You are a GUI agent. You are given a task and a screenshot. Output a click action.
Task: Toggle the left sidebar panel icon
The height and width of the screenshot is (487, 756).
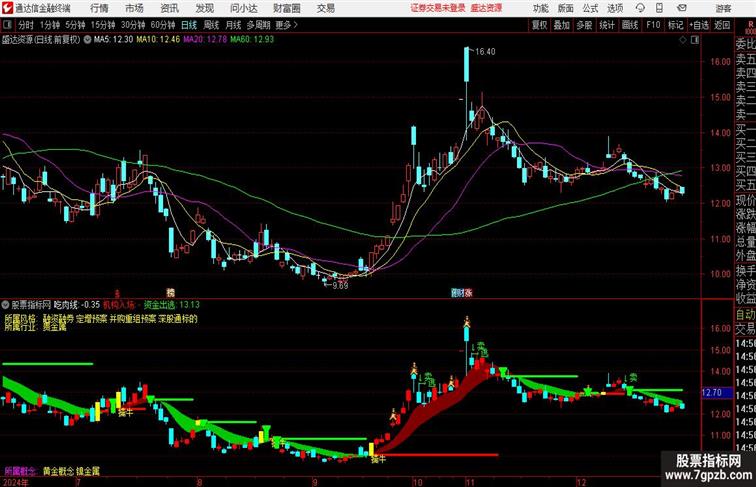(7, 25)
